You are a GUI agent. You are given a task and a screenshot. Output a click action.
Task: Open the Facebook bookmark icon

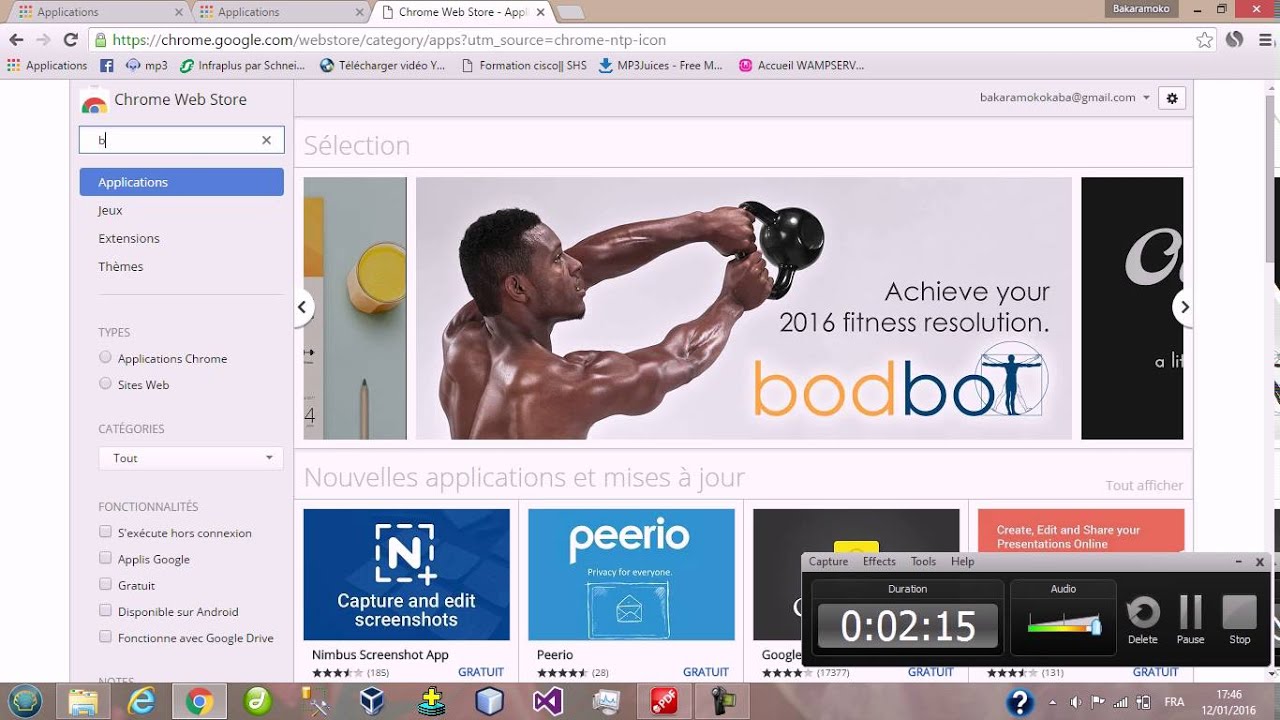tap(107, 66)
